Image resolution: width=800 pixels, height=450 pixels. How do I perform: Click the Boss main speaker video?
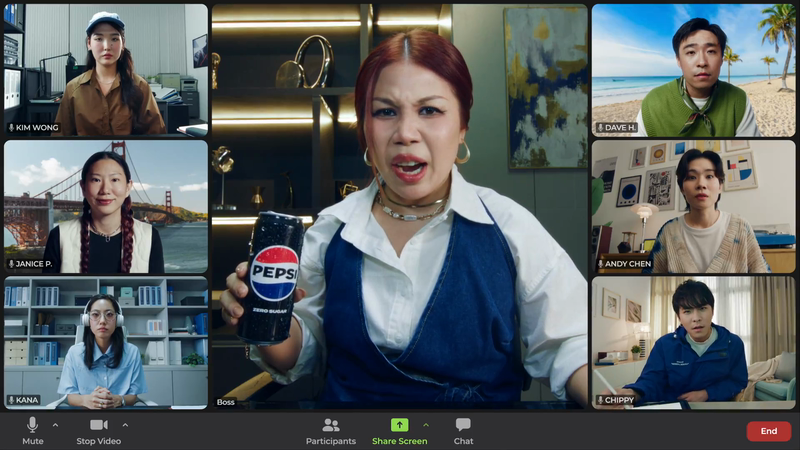[399, 207]
